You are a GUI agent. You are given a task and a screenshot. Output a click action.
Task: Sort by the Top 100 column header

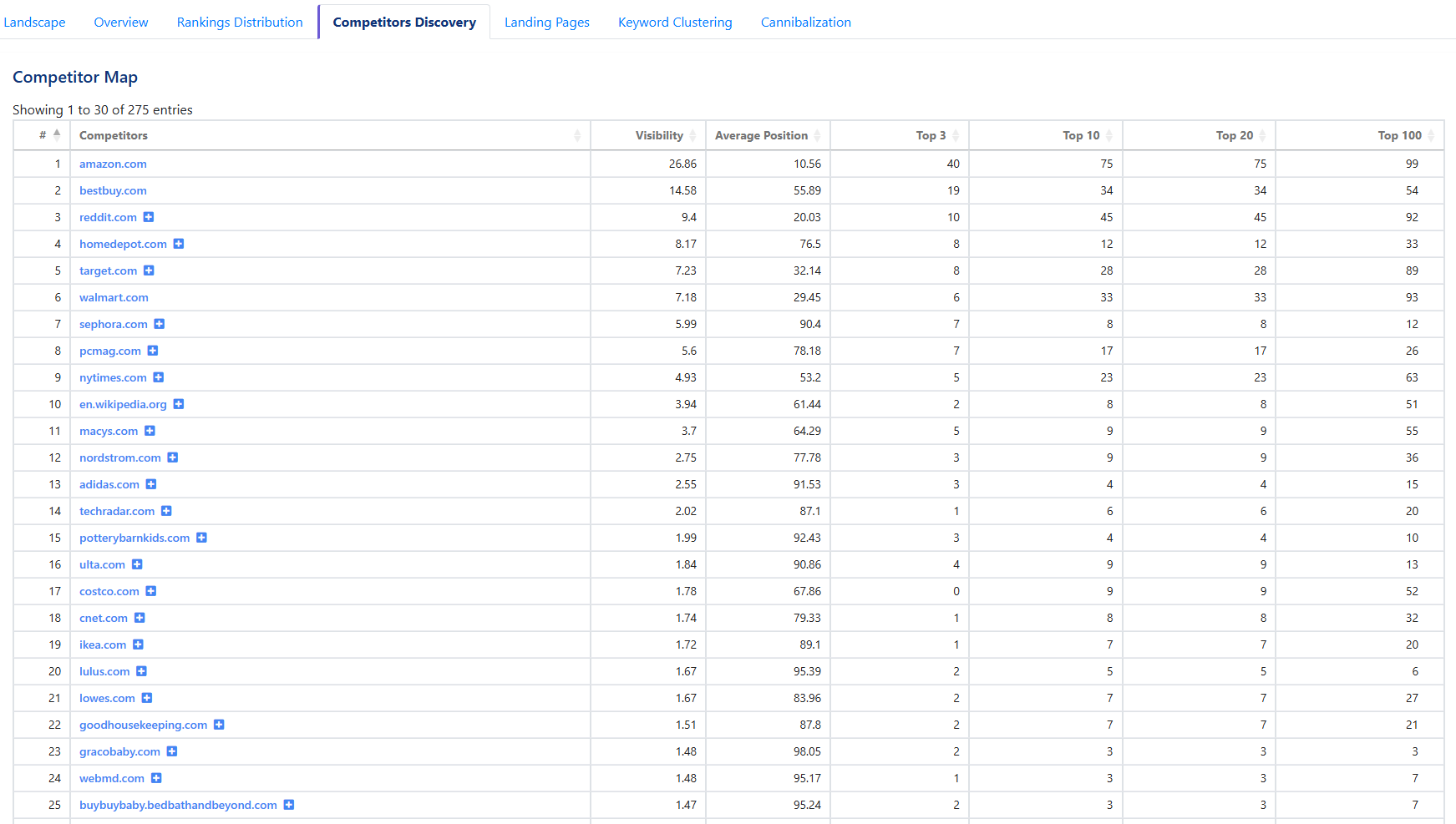1360,135
